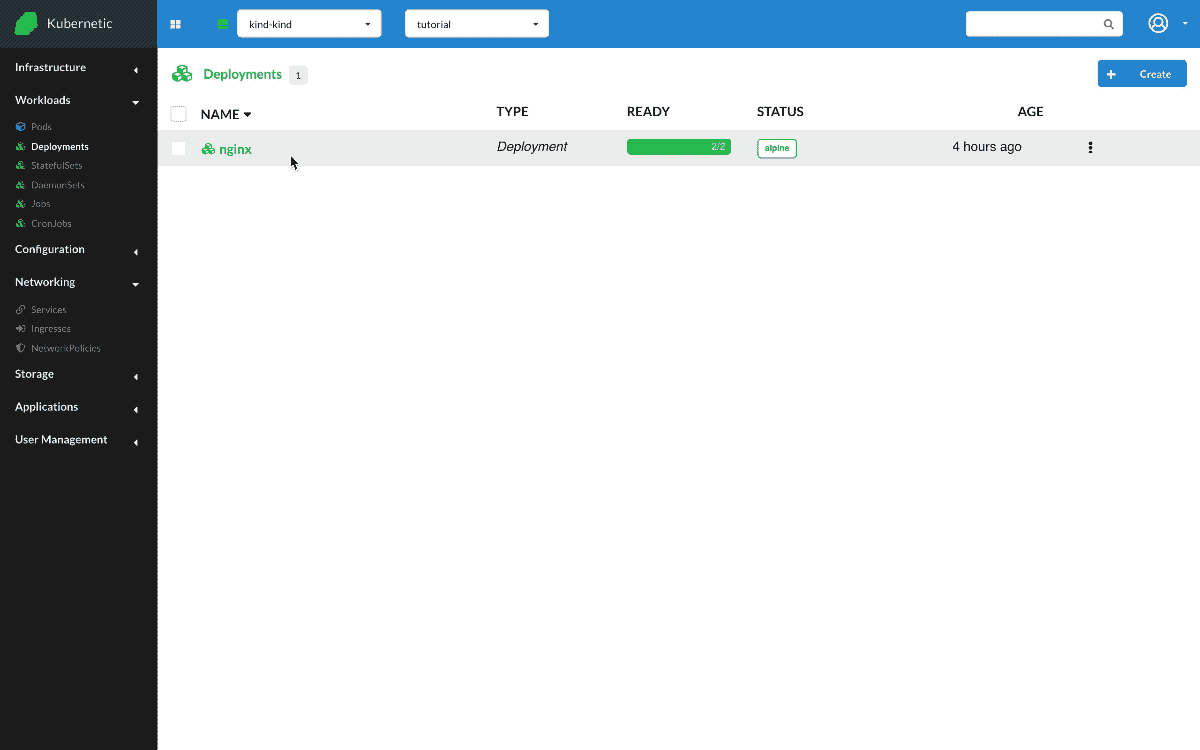
Task: Click the TYPE column header
Action: point(512,112)
